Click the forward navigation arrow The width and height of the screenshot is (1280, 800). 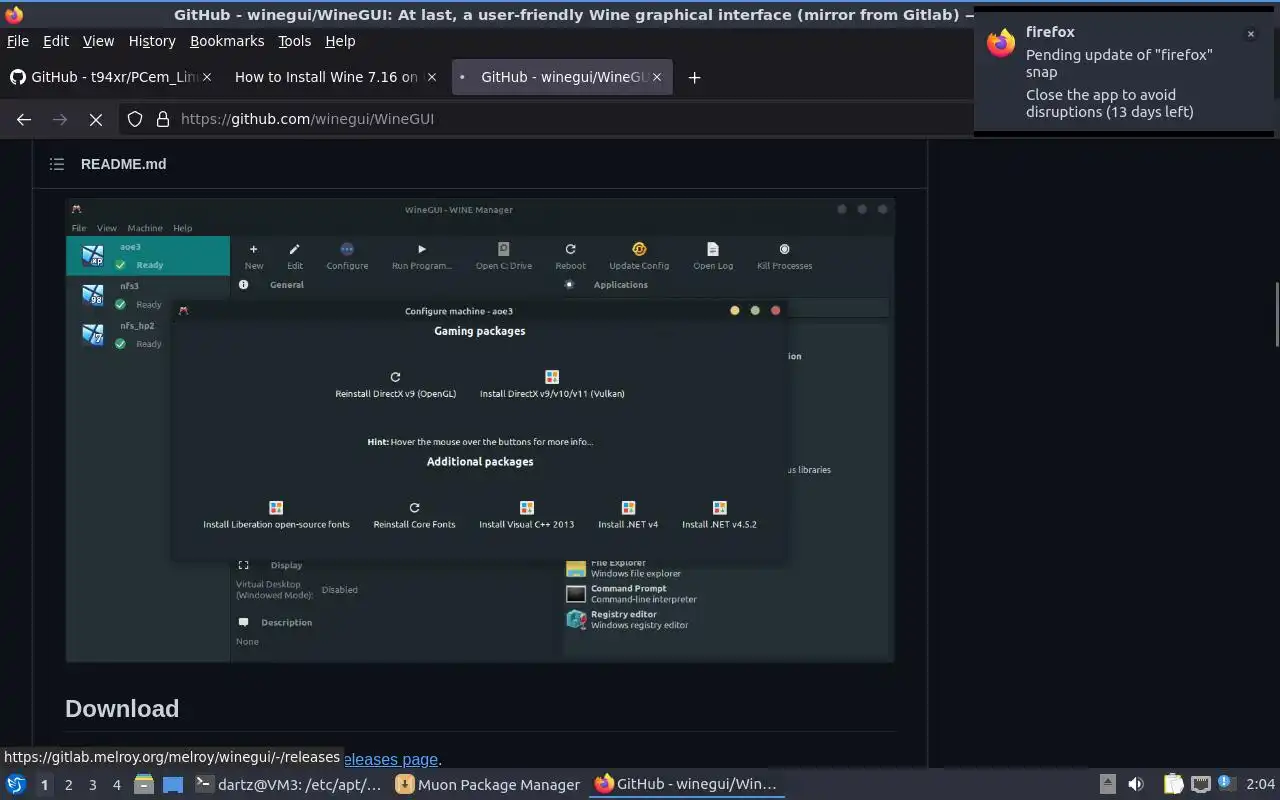(60, 119)
